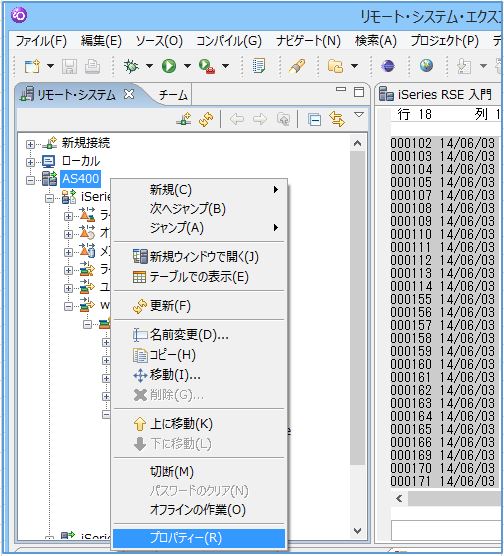
Task: Click the application logo in title bar
Action: coord(19,16)
